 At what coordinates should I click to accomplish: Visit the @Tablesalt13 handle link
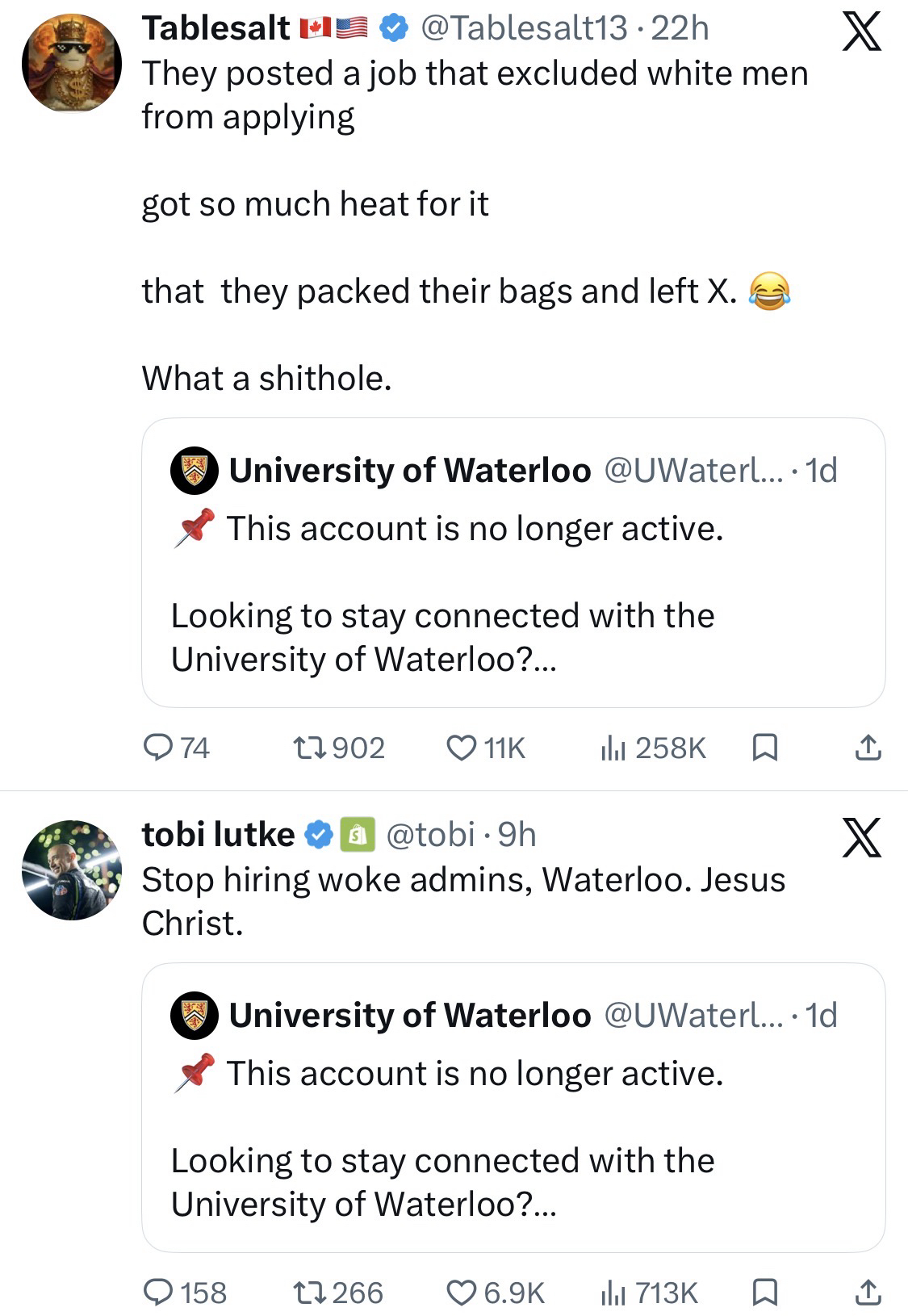click(x=524, y=29)
